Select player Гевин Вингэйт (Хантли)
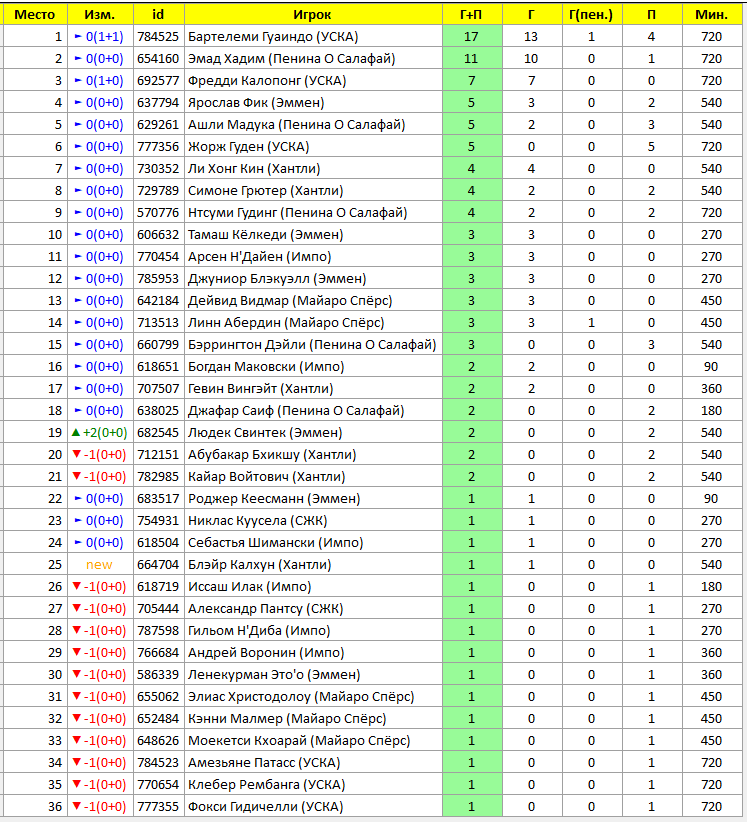747x822 pixels. click(261, 388)
